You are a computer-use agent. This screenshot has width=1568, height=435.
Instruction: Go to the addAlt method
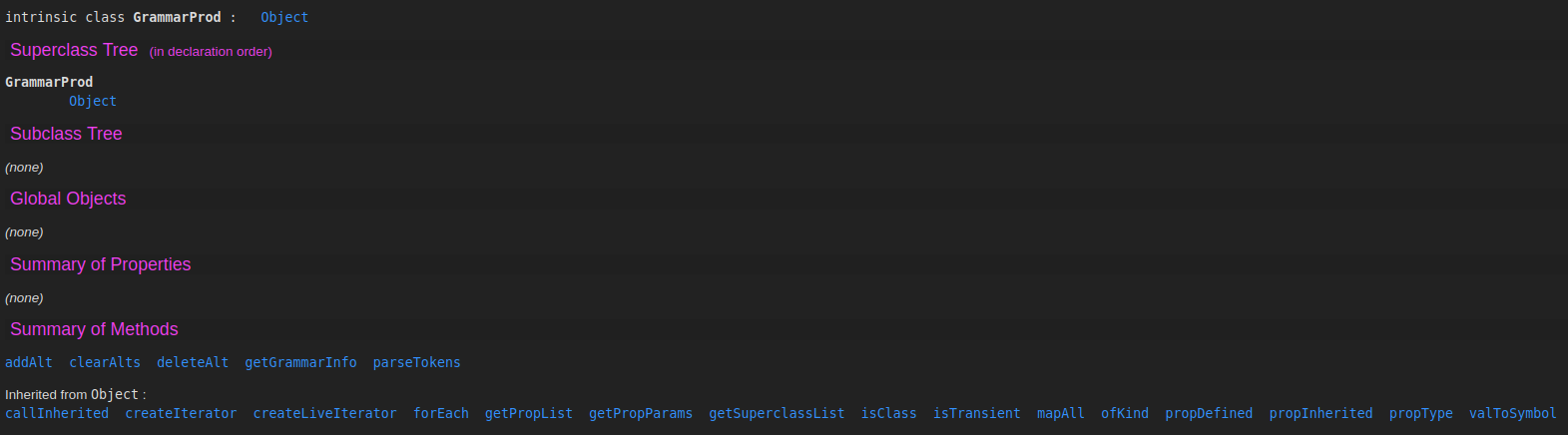tap(29, 362)
